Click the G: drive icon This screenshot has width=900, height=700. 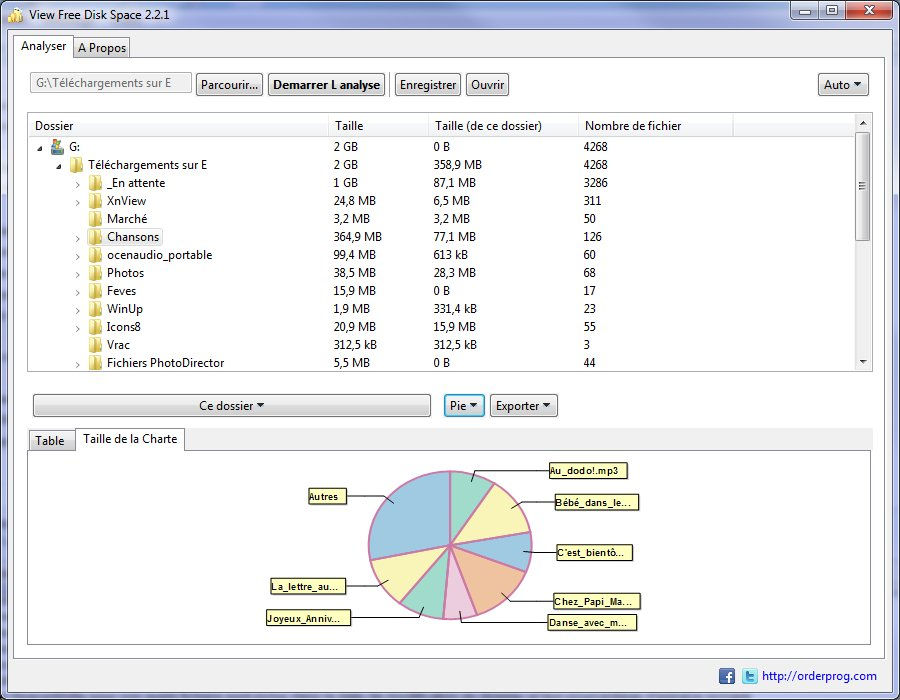(57, 147)
